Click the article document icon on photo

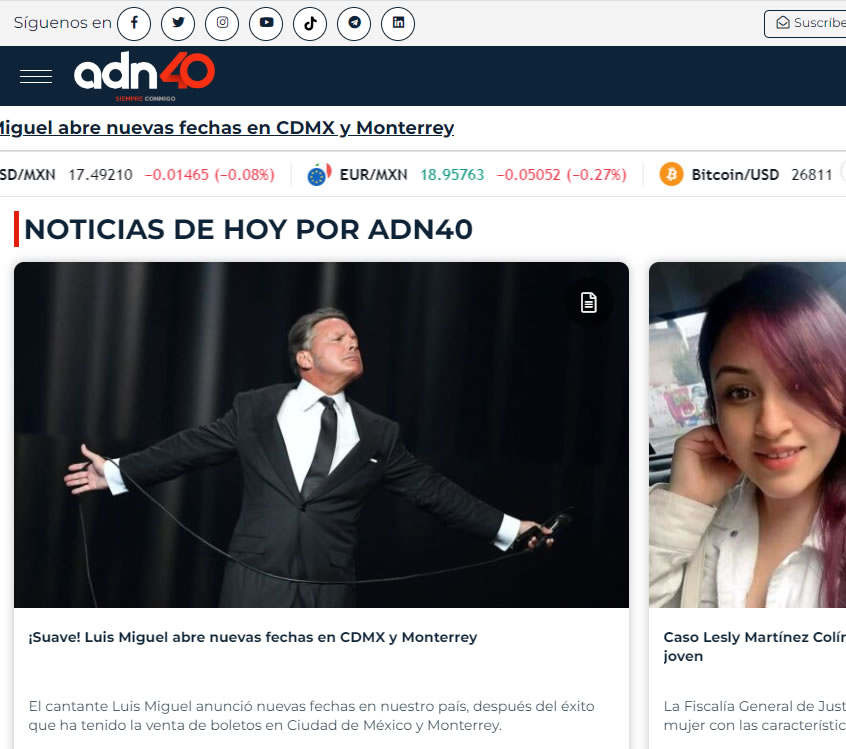[589, 302]
